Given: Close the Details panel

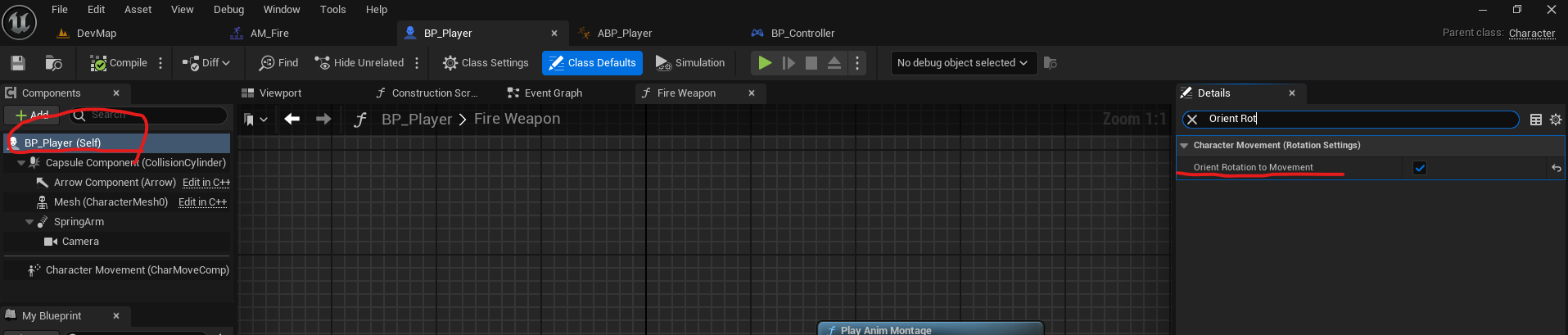Looking at the screenshot, I should tap(1292, 93).
